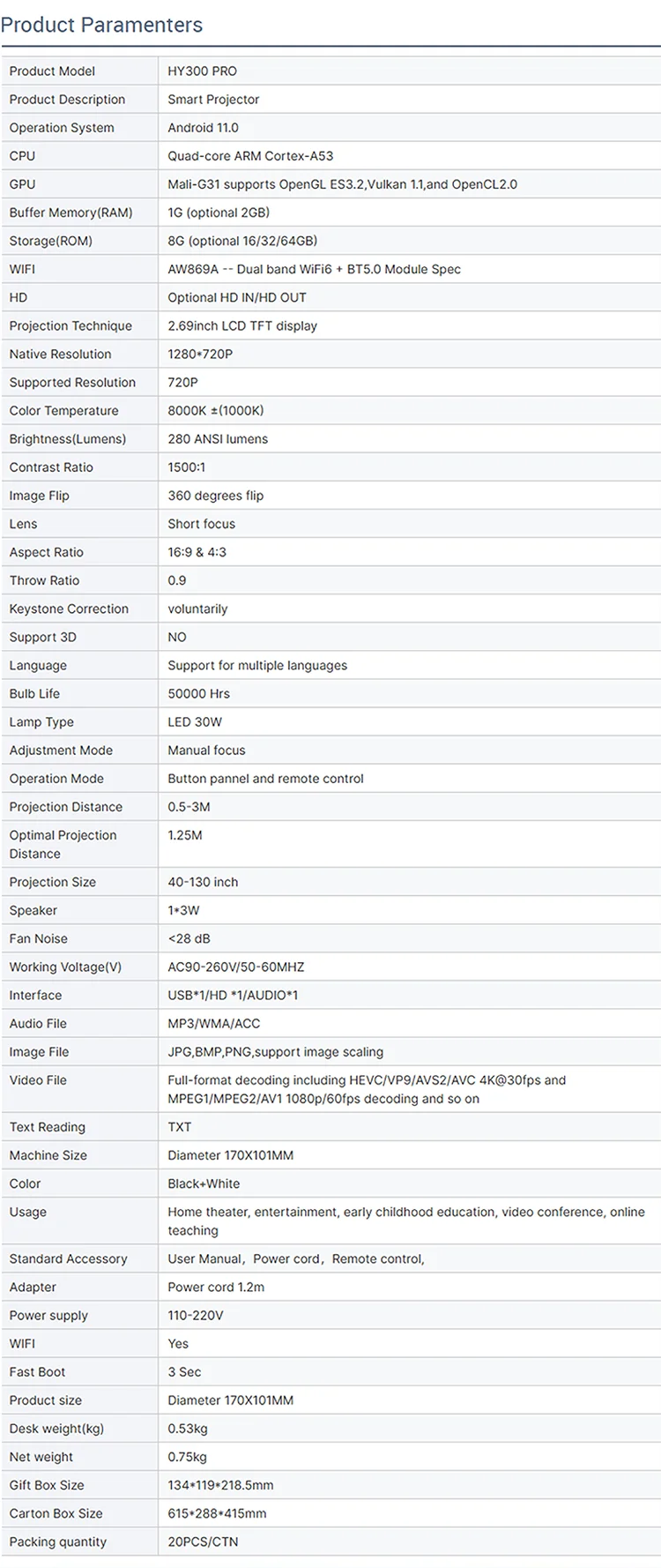The image size is (661, 1568).
Task: Click the Black+White color value
Action: click(204, 1183)
